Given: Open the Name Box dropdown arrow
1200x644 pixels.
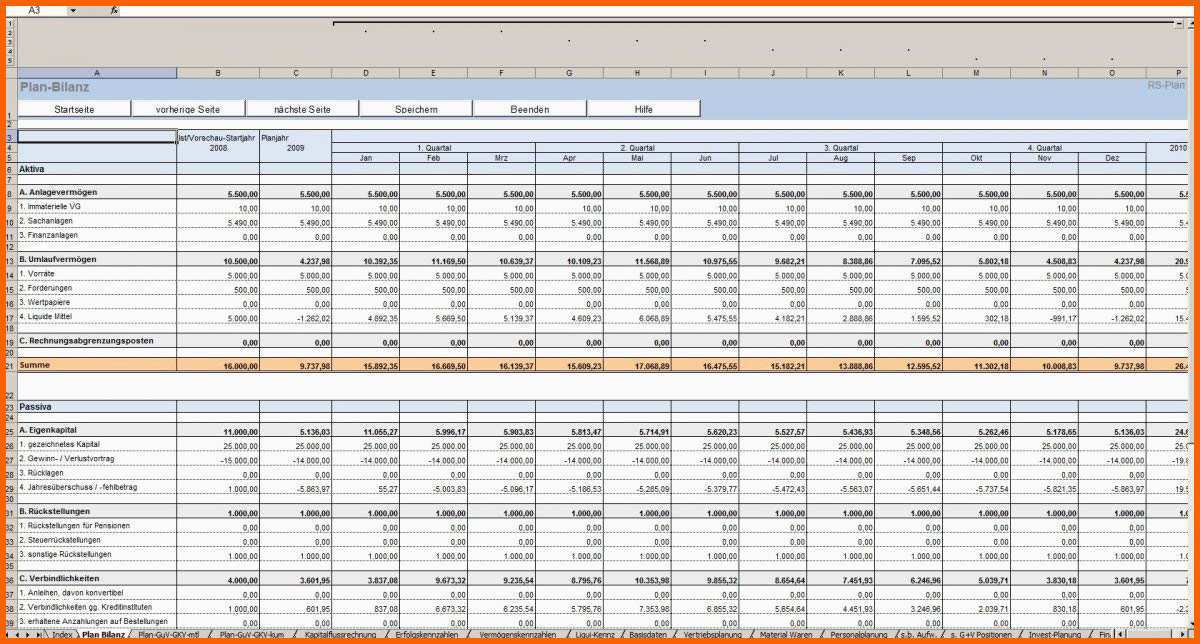Looking at the screenshot, I should click(x=72, y=10).
